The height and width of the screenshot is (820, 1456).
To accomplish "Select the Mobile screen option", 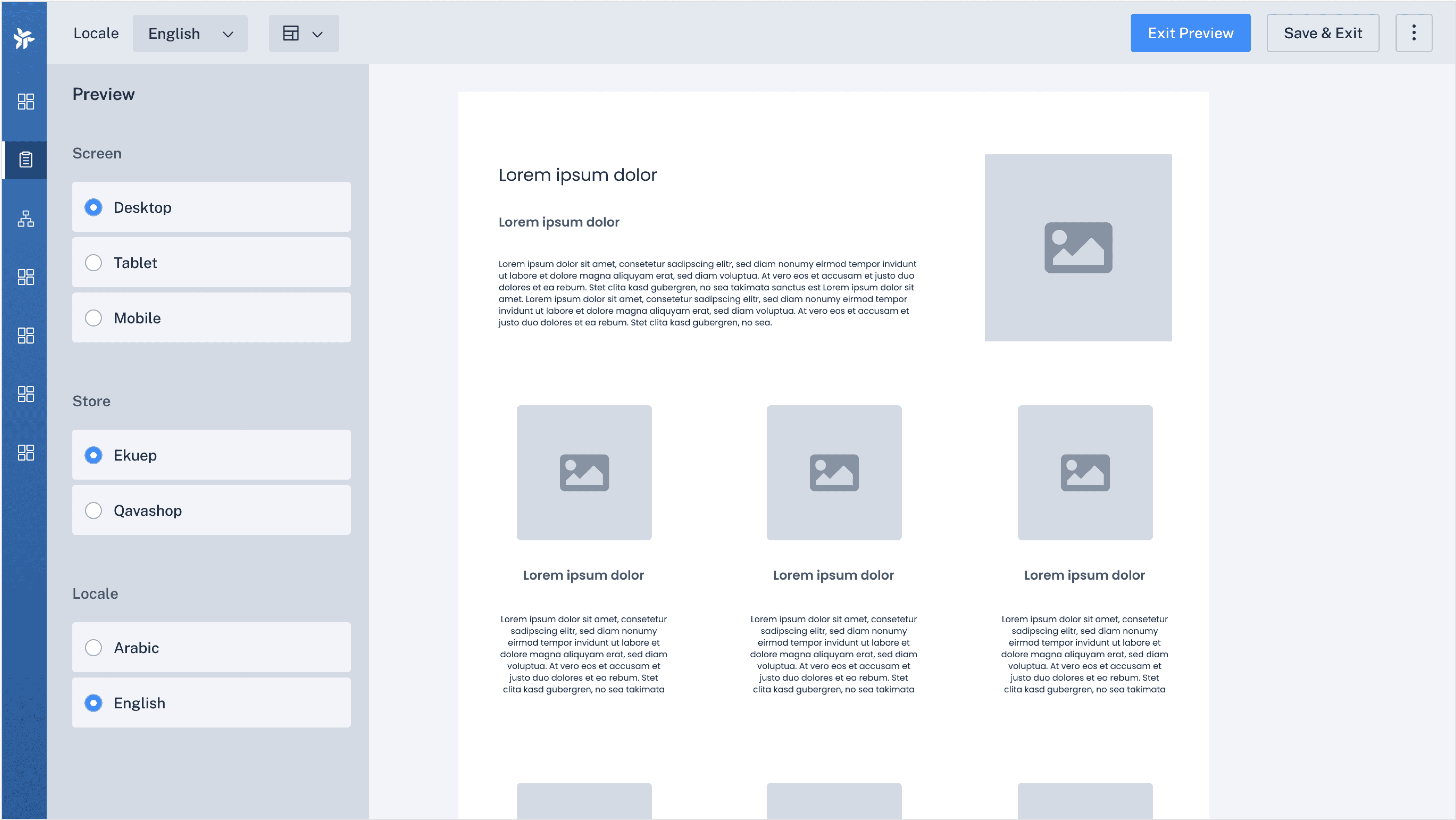I will (x=93, y=318).
